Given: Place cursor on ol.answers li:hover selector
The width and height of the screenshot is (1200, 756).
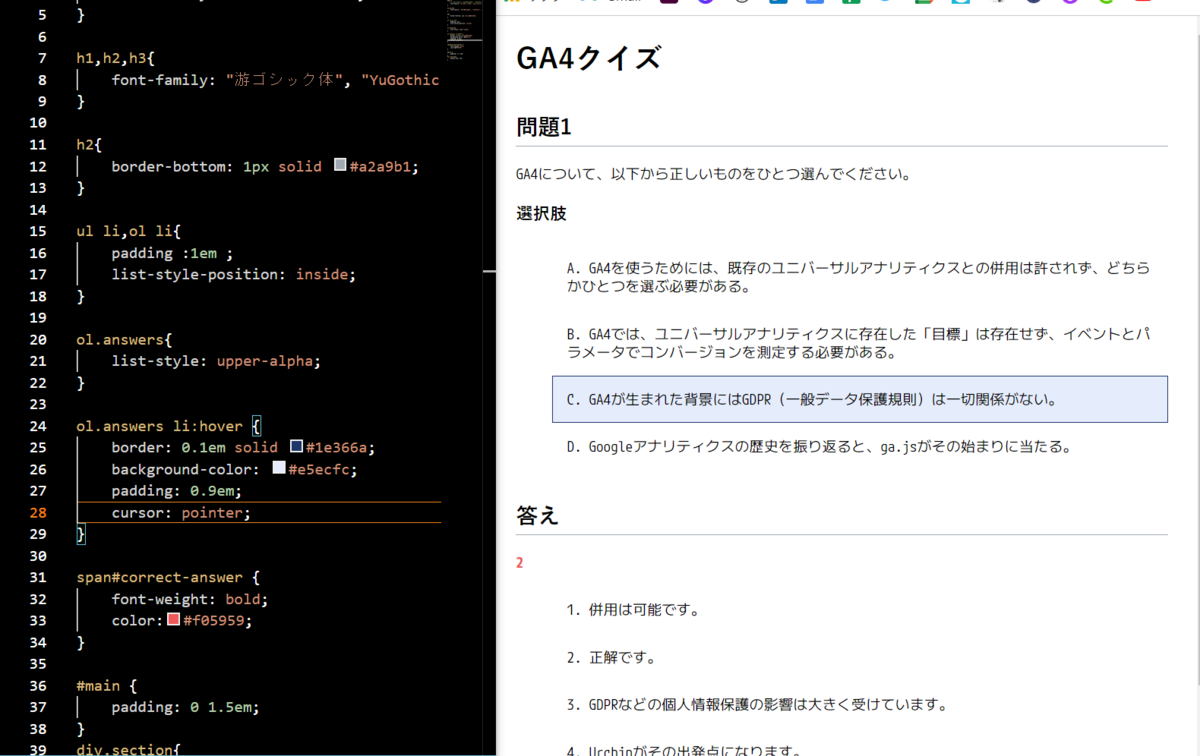Looking at the screenshot, I should click(x=168, y=426).
